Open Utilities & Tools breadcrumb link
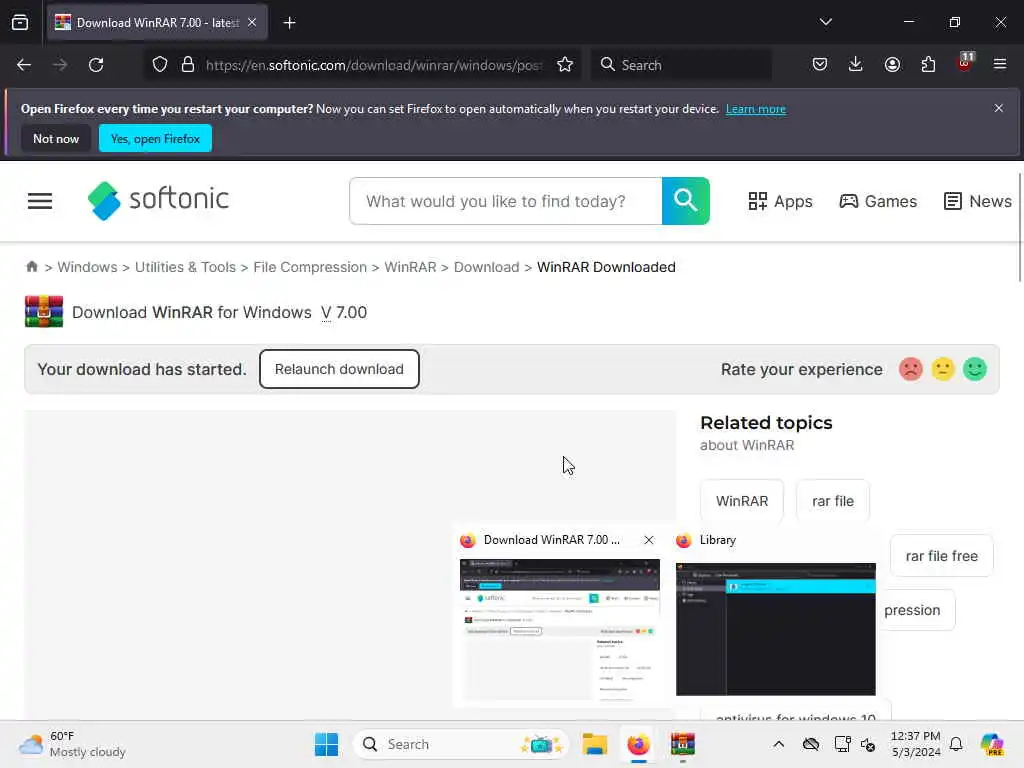This screenshot has height=768, width=1024. click(x=185, y=267)
